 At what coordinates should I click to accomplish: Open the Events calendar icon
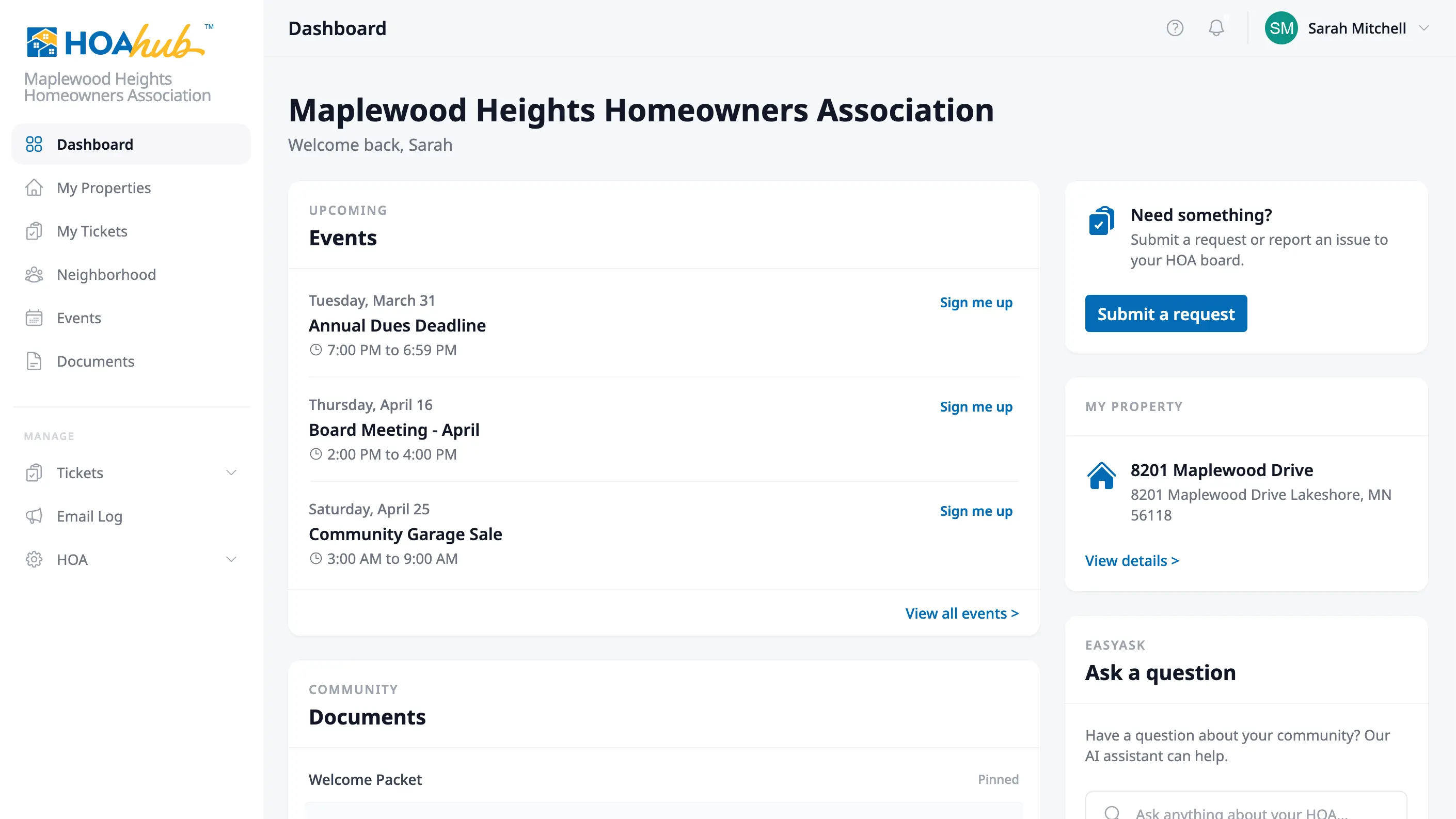pos(34,318)
